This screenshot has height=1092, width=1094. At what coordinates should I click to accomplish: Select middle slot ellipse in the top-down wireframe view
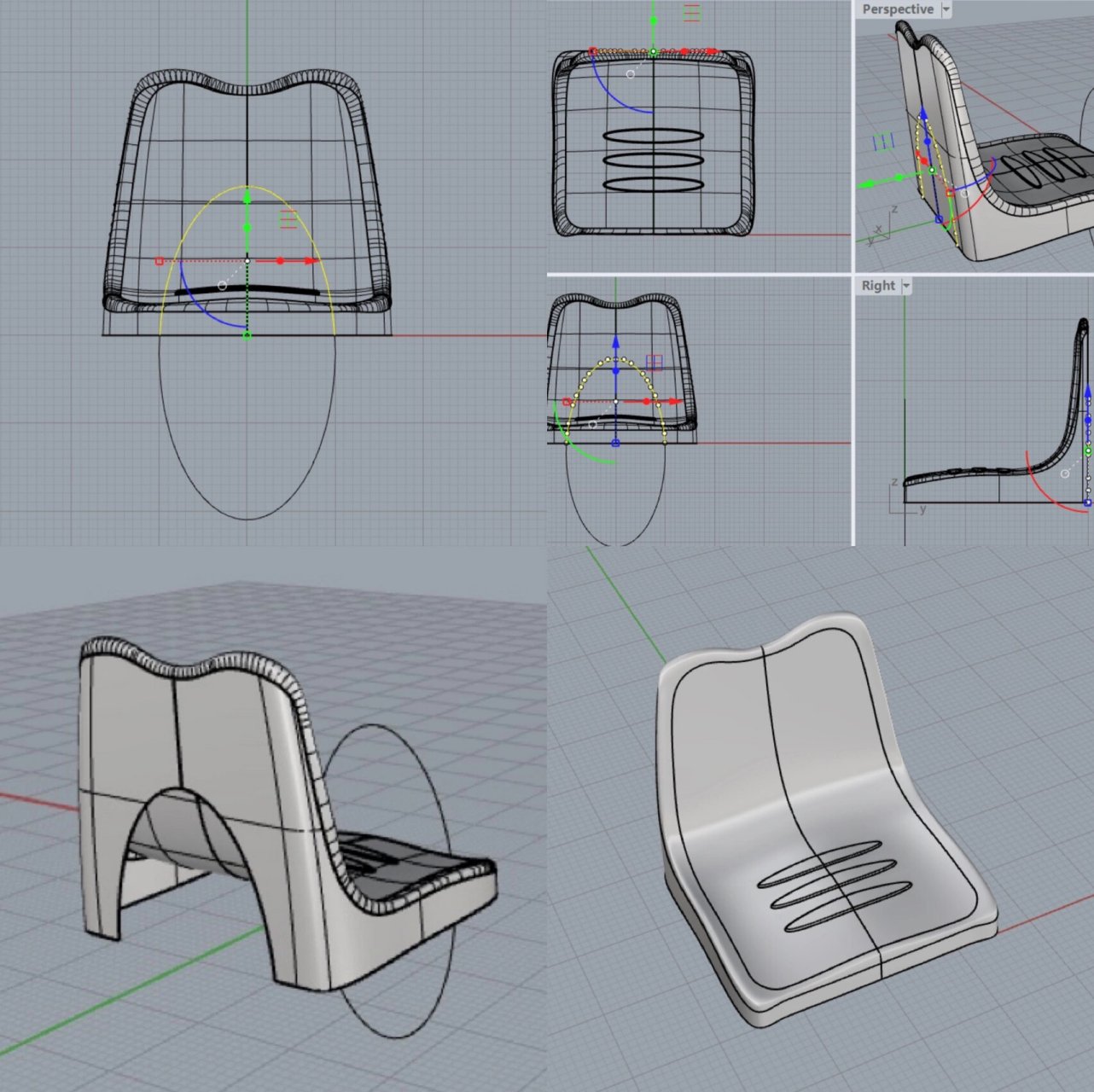pos(654,160)
